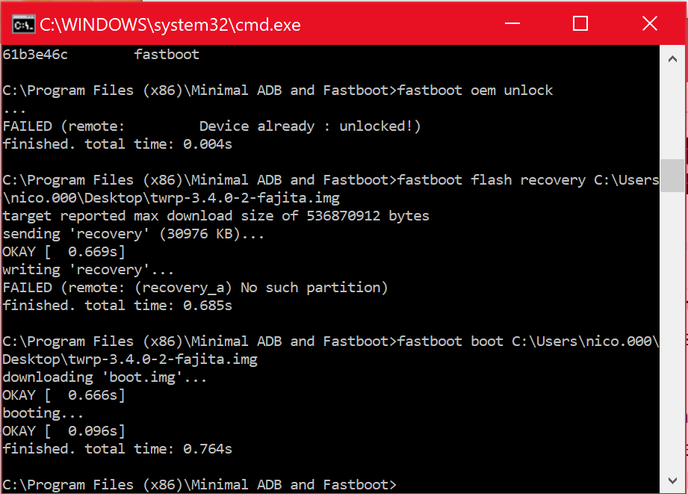Click the 'No such partition' error line

pos(195,288)
